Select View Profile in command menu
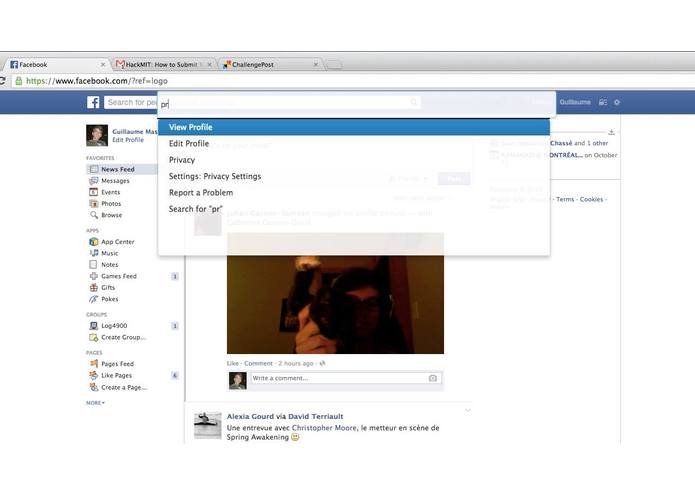 [x=354, y=127]
